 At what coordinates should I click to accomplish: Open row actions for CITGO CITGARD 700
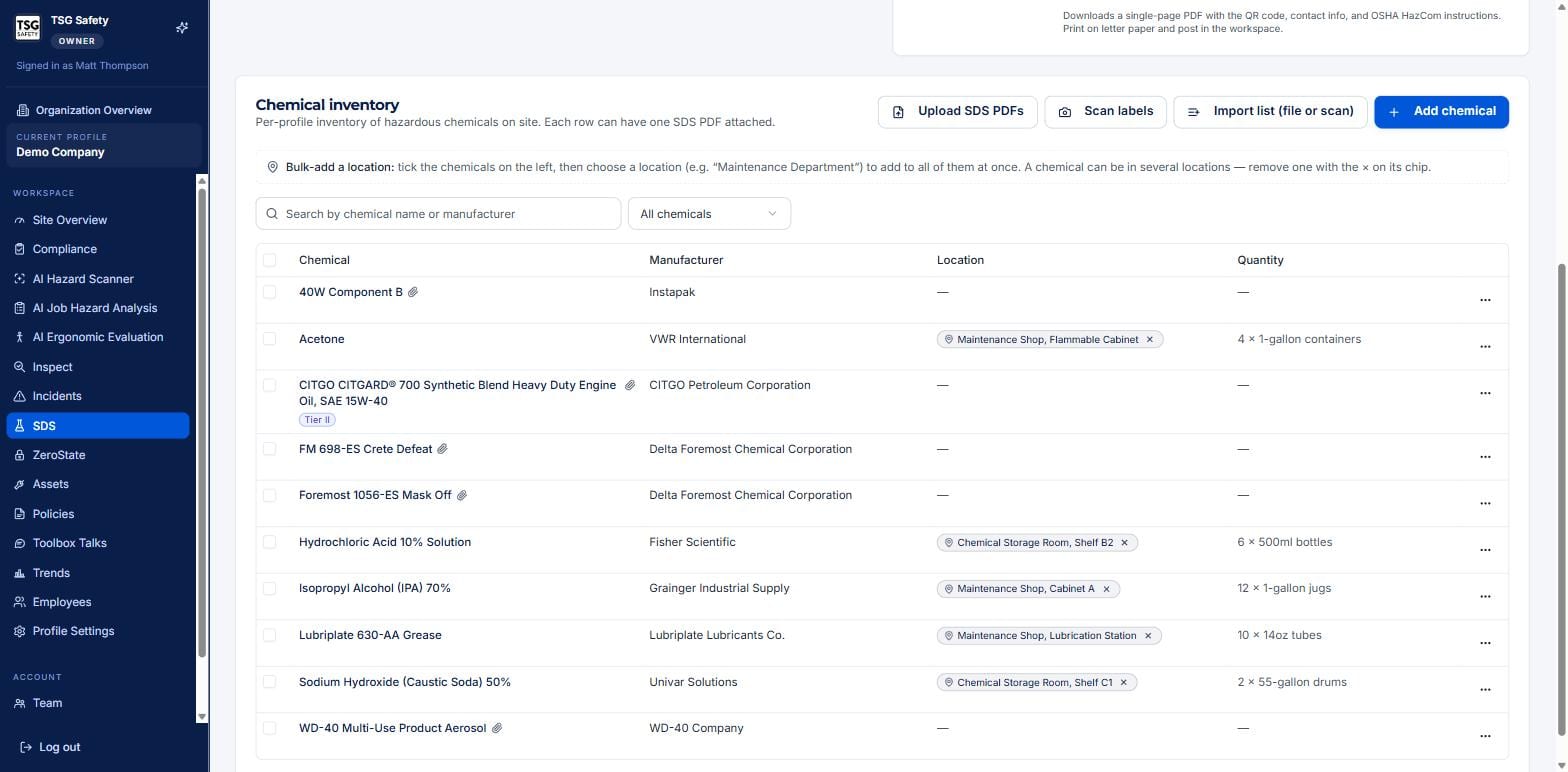coord(1485,393)
